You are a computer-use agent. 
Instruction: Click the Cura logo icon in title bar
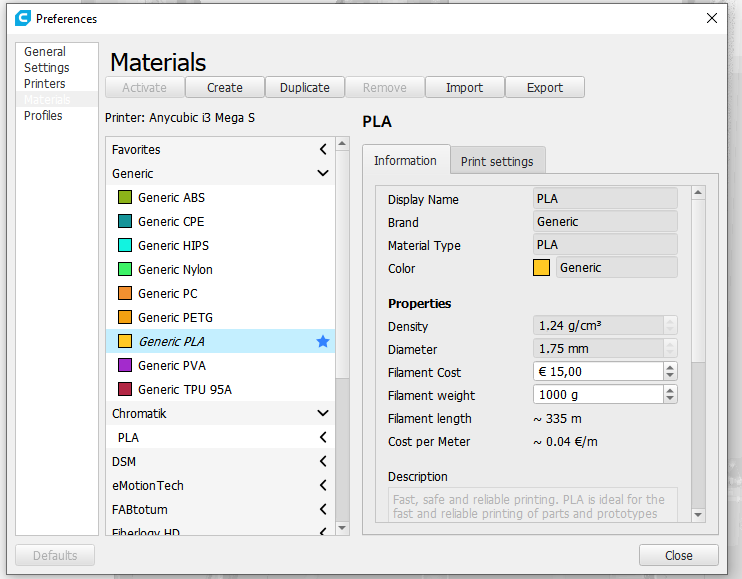click(x=23, y=18)
